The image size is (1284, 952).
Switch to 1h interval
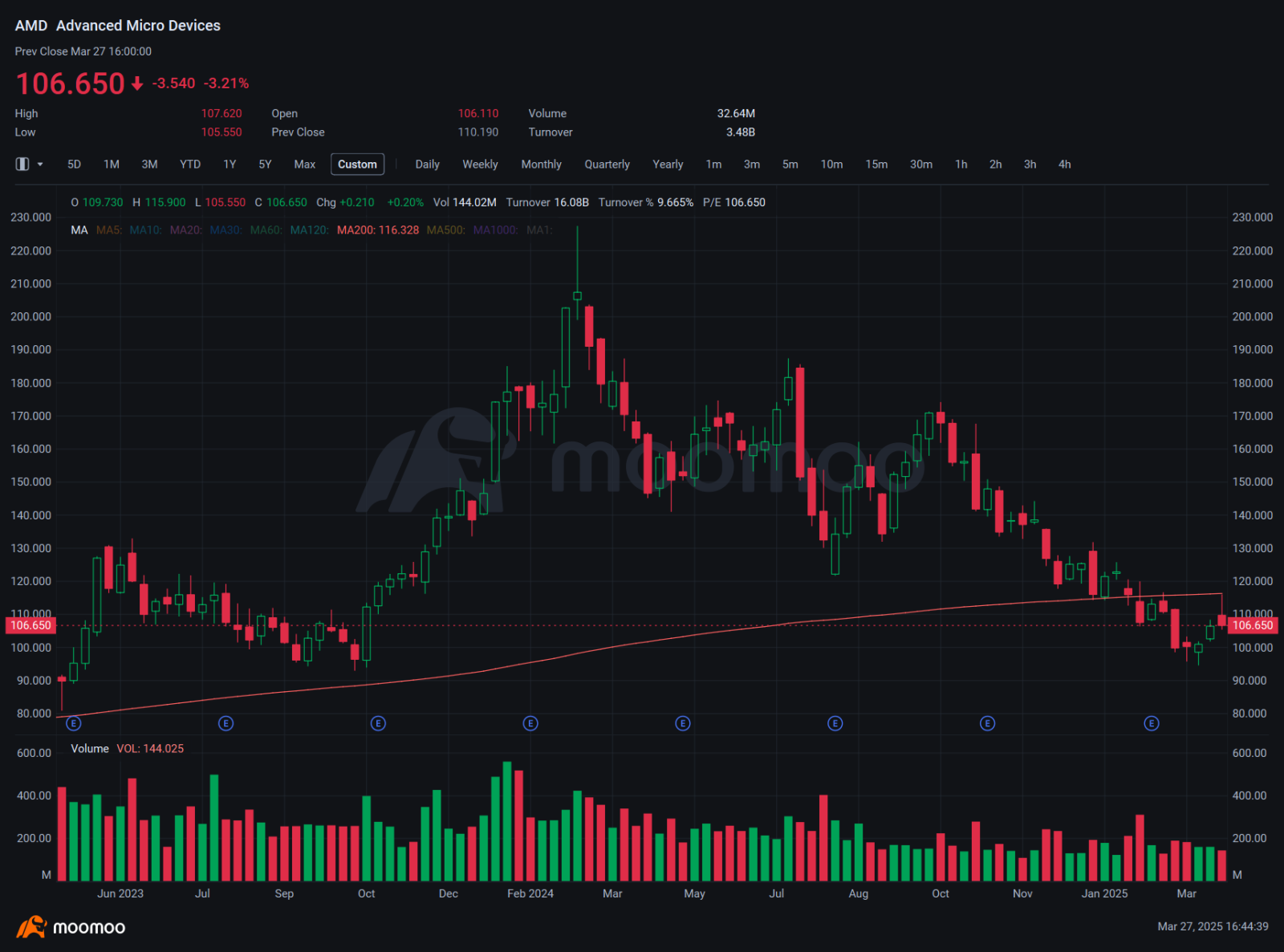click(x=961, y=165)
